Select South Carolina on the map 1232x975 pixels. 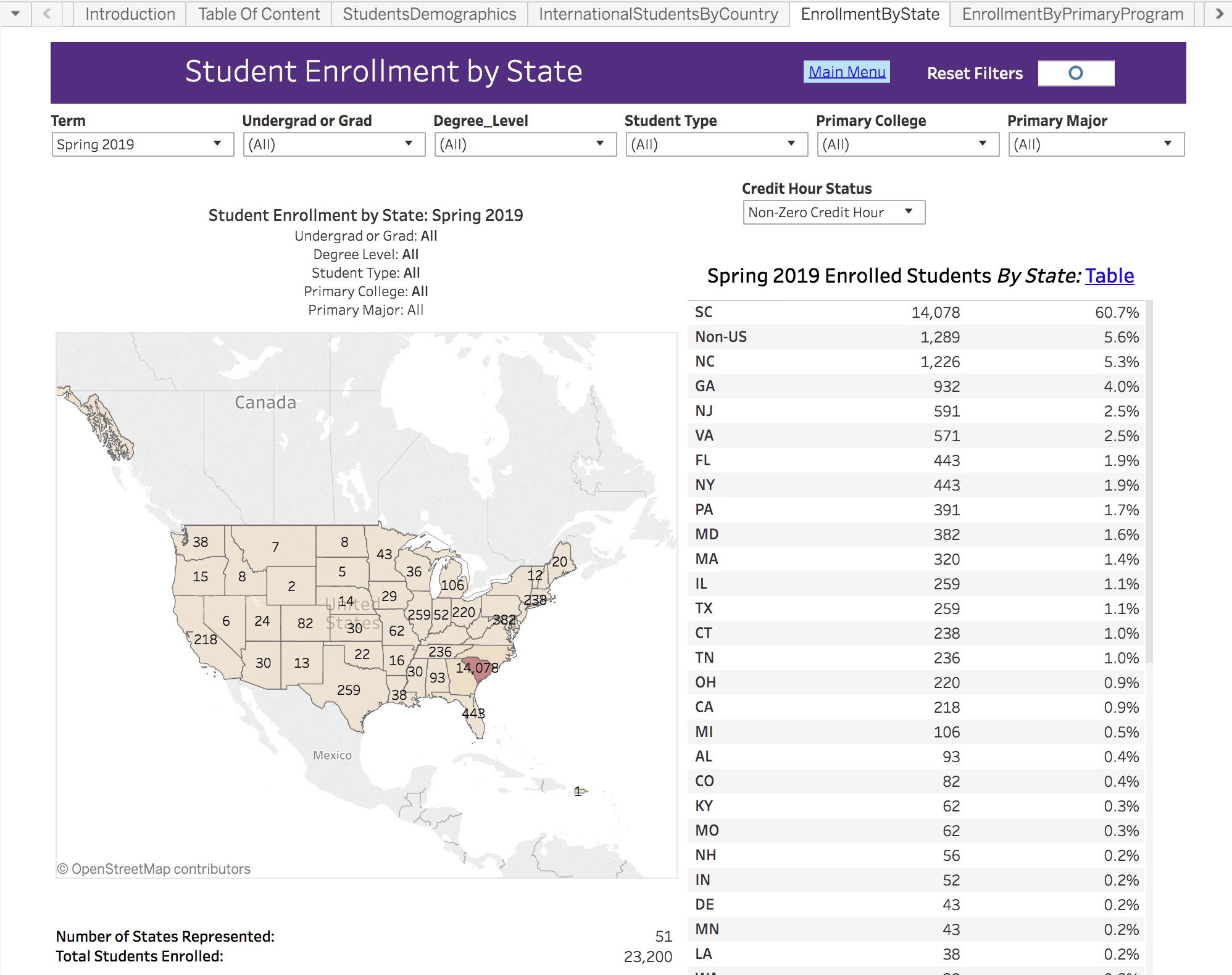(478, 670)
